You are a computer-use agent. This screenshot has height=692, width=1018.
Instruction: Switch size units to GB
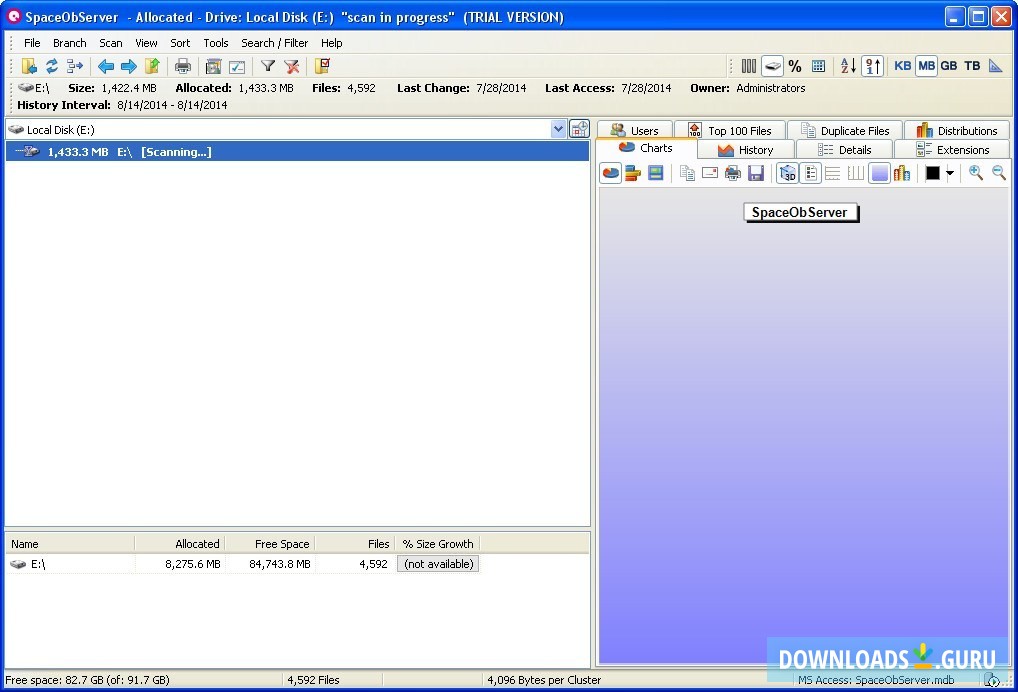coord(948,66)
